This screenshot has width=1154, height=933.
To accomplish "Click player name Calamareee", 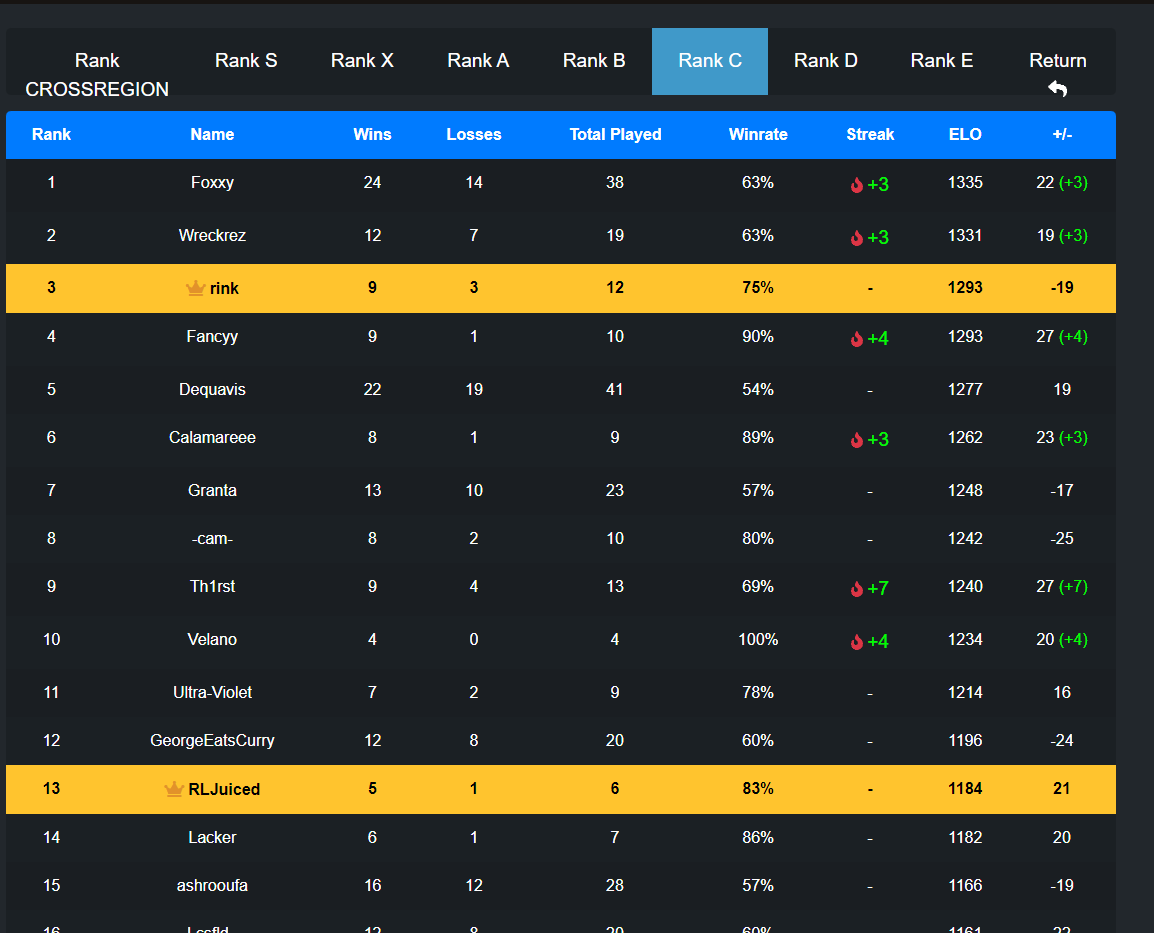I will click(212, 437).
